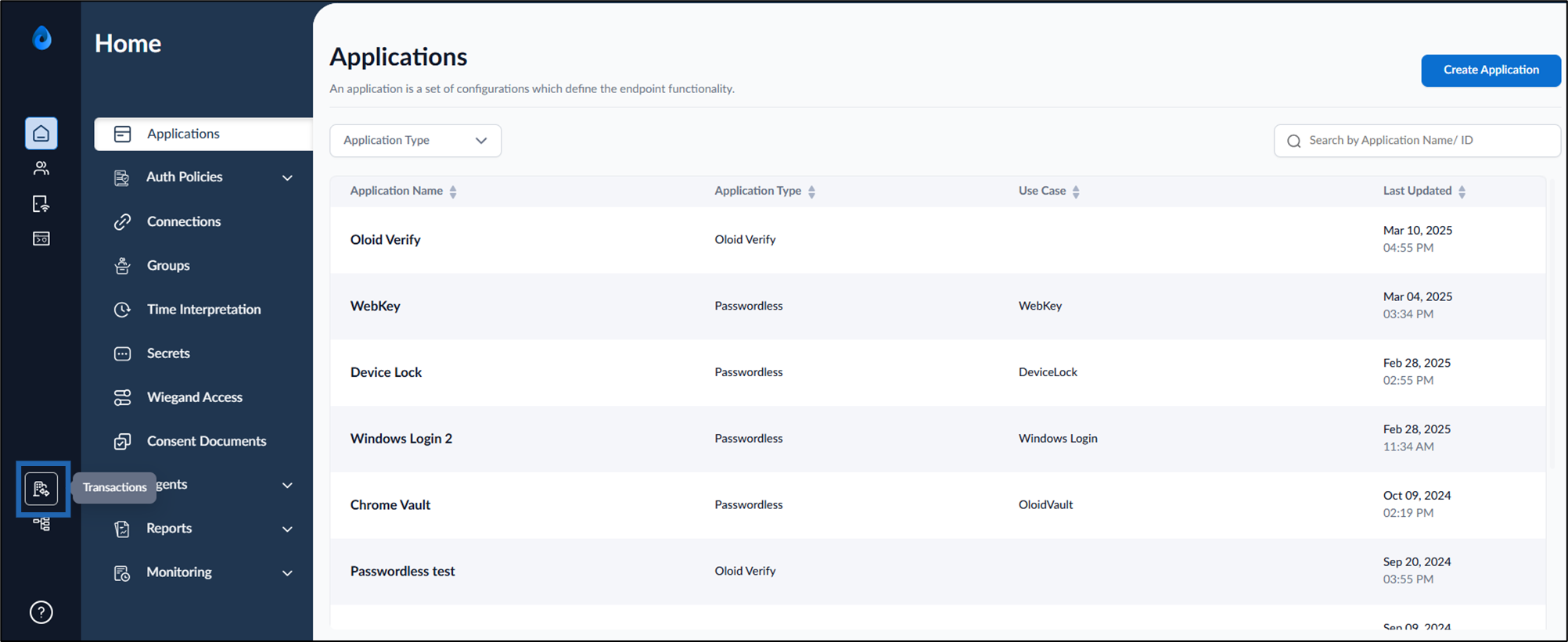Open Consent Documents in the sidebar

(207, 441)
